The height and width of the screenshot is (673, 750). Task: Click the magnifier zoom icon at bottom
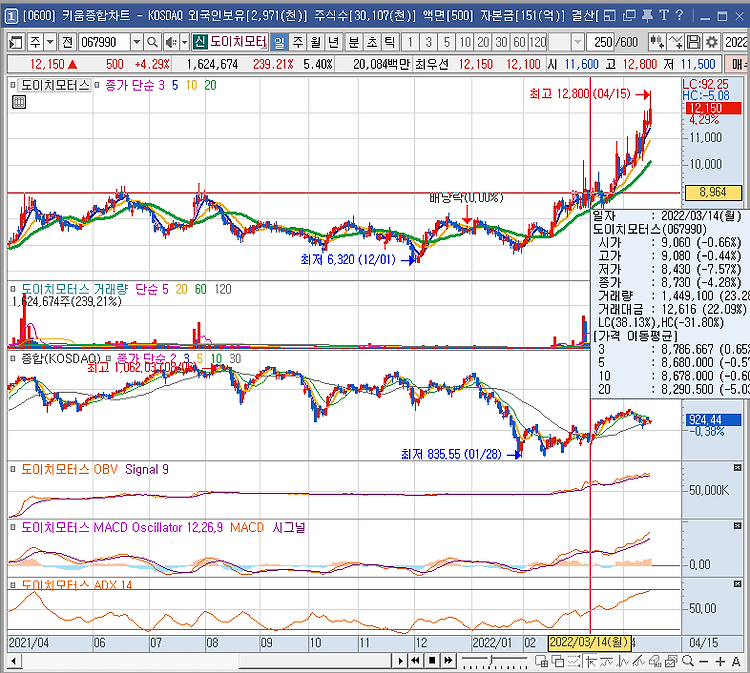688,661
